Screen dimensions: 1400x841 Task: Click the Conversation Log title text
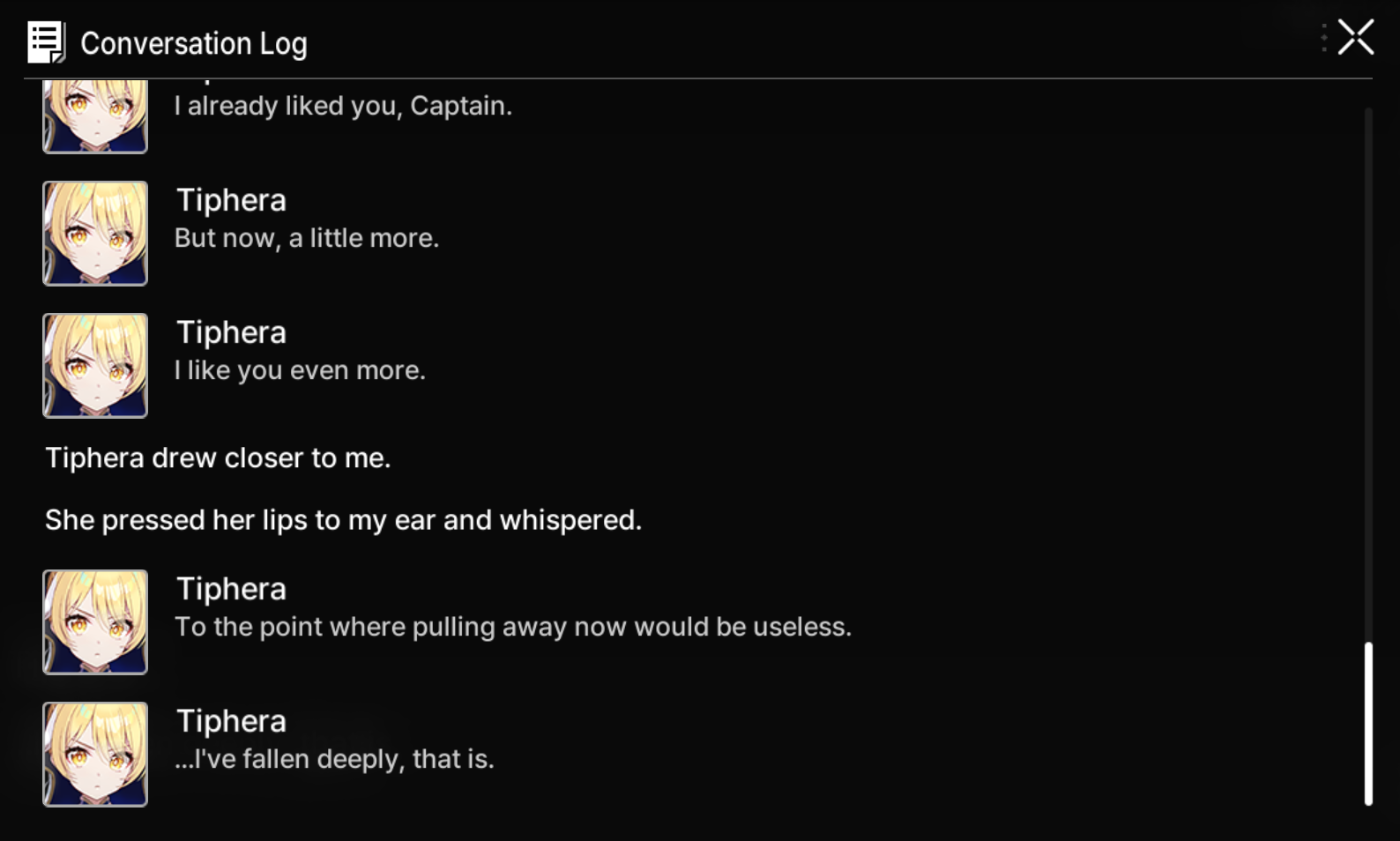click(x=194, y=43)
